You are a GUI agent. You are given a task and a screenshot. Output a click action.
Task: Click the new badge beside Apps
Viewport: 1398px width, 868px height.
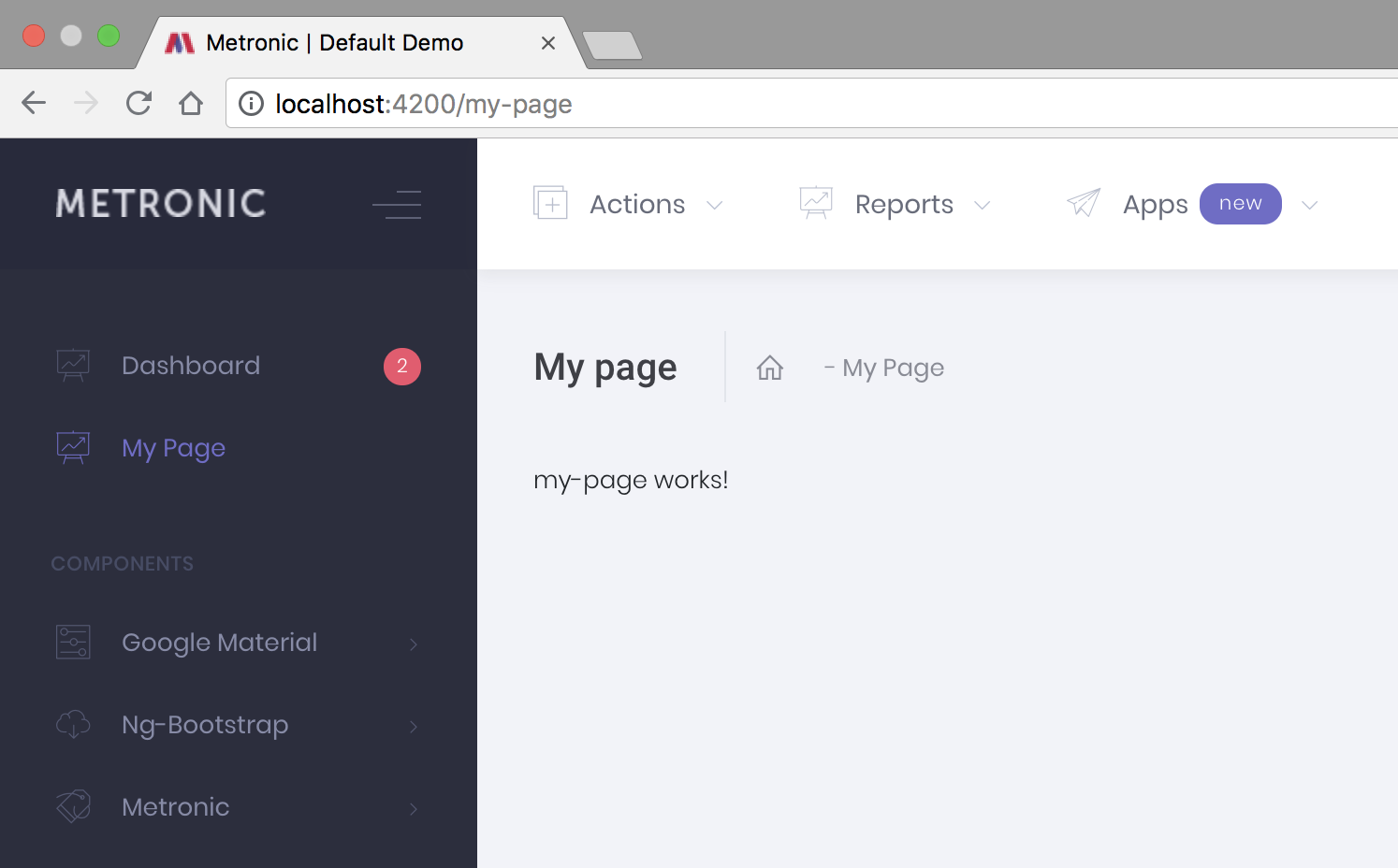coord(1241,204)
